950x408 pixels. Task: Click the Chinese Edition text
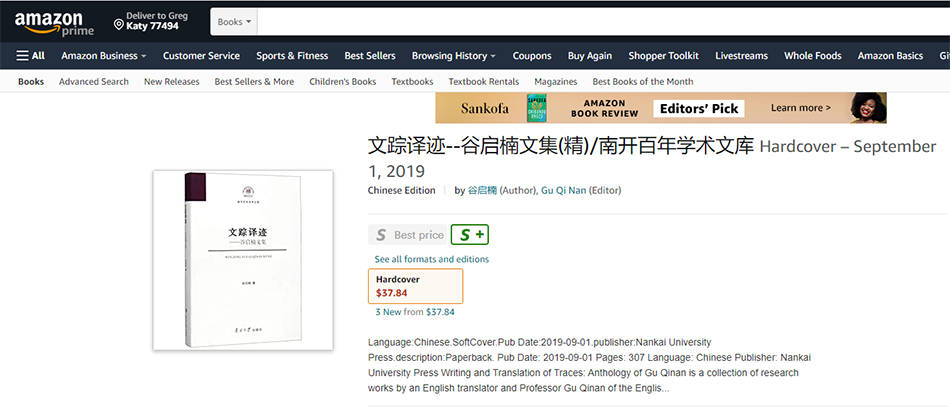(x=401, y=190)
